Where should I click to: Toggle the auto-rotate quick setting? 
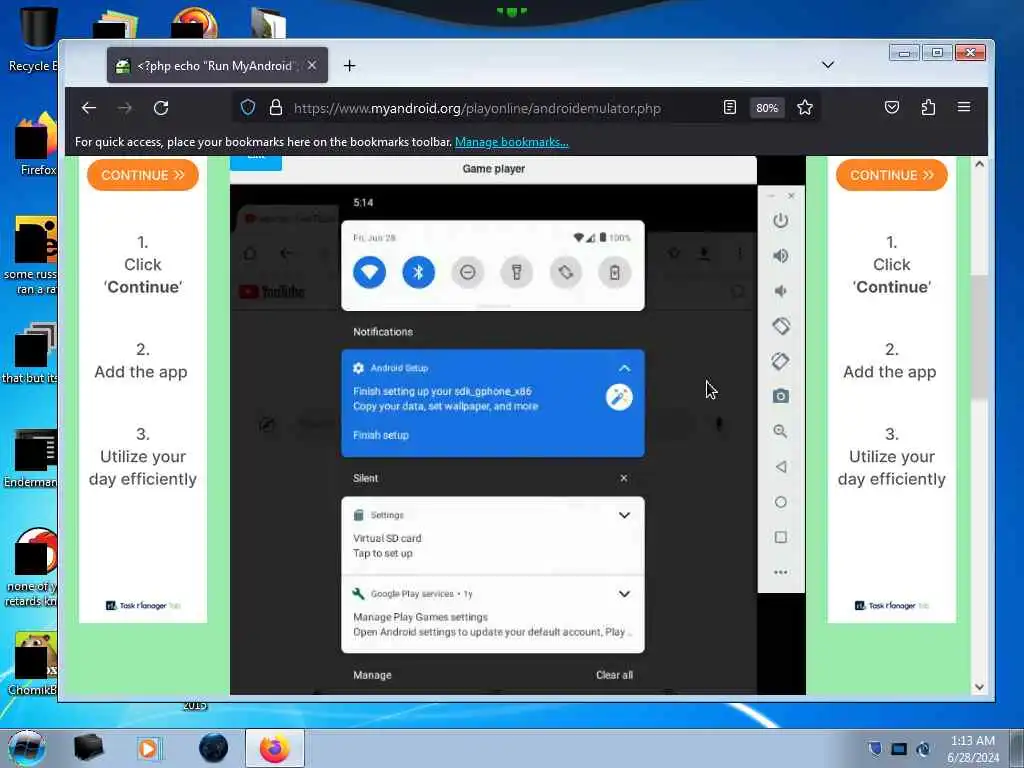point(566,272)
